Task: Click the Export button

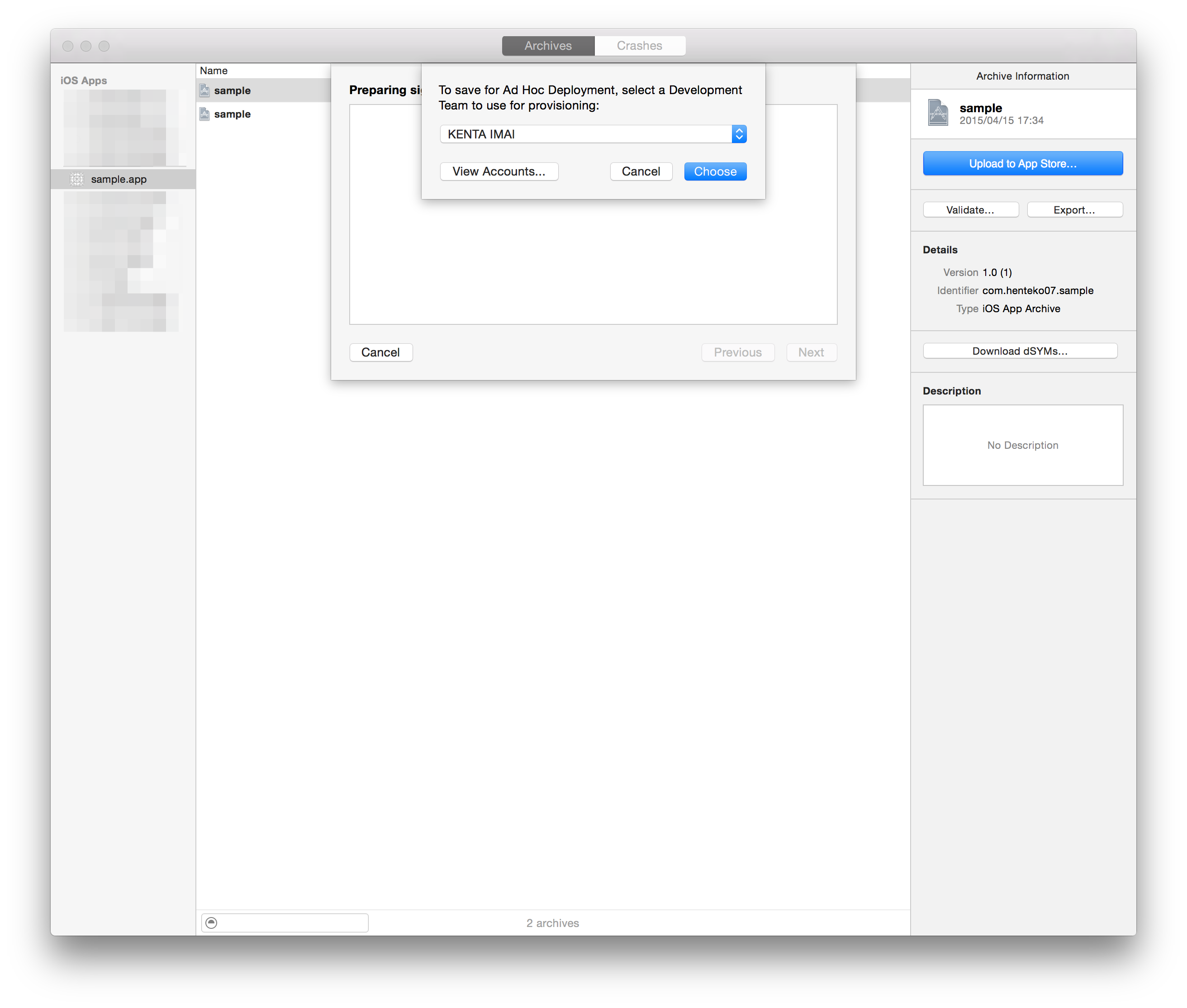Action: tap(1074, 210)
